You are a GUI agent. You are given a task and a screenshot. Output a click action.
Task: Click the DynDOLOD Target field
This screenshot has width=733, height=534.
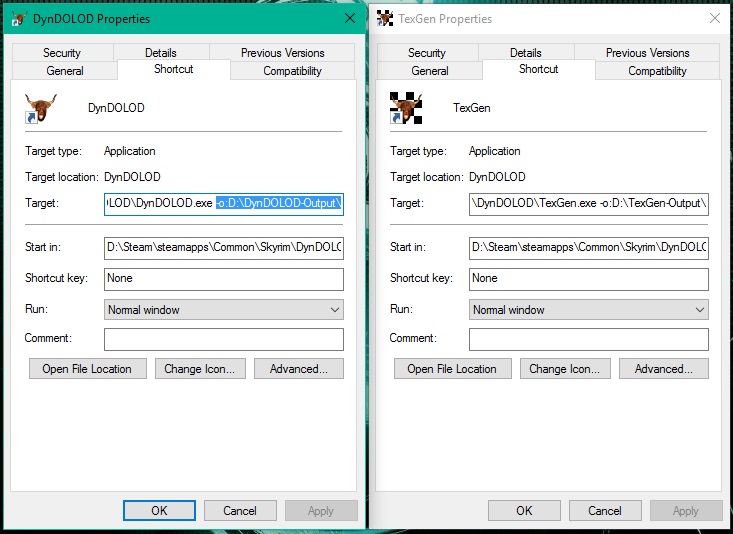click(x=224, y=204)
